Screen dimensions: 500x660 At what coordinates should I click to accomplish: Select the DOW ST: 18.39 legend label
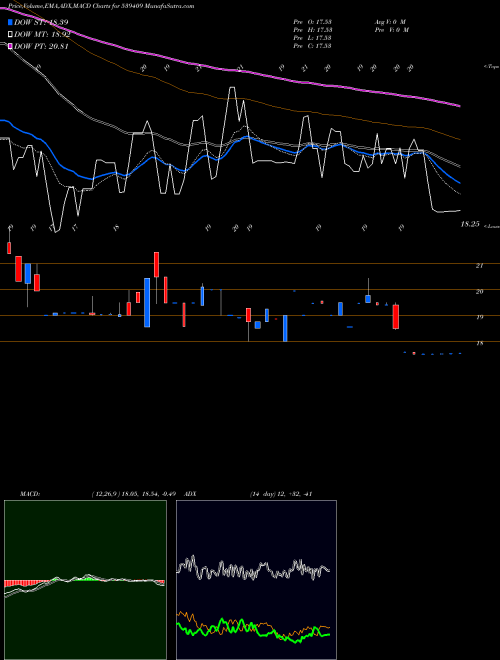tap(41, 23)
